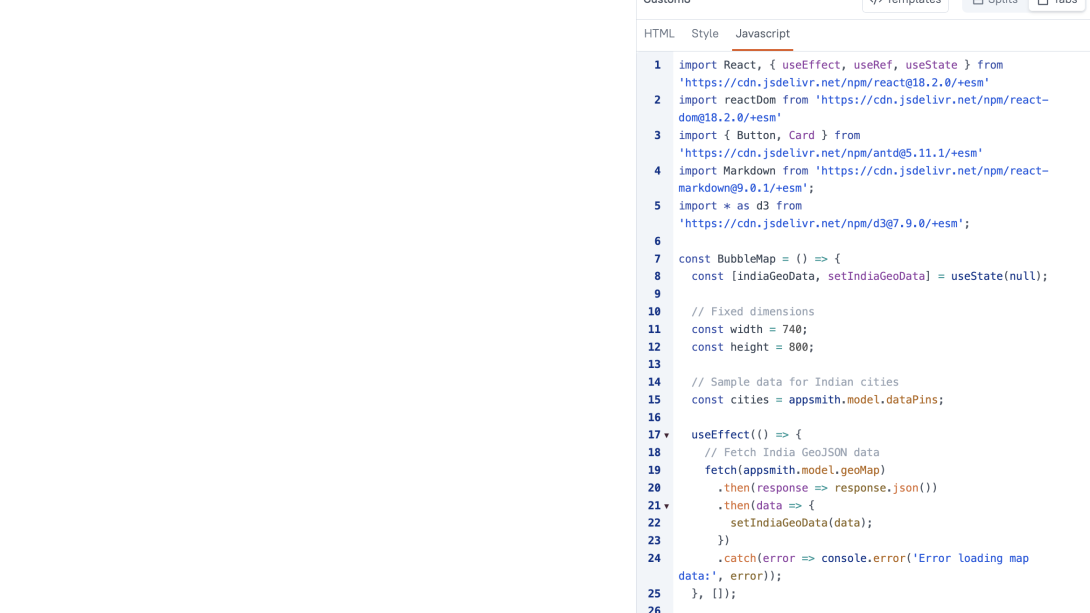
Task: Switch to the HTML tab
Action: pos(659,33)
